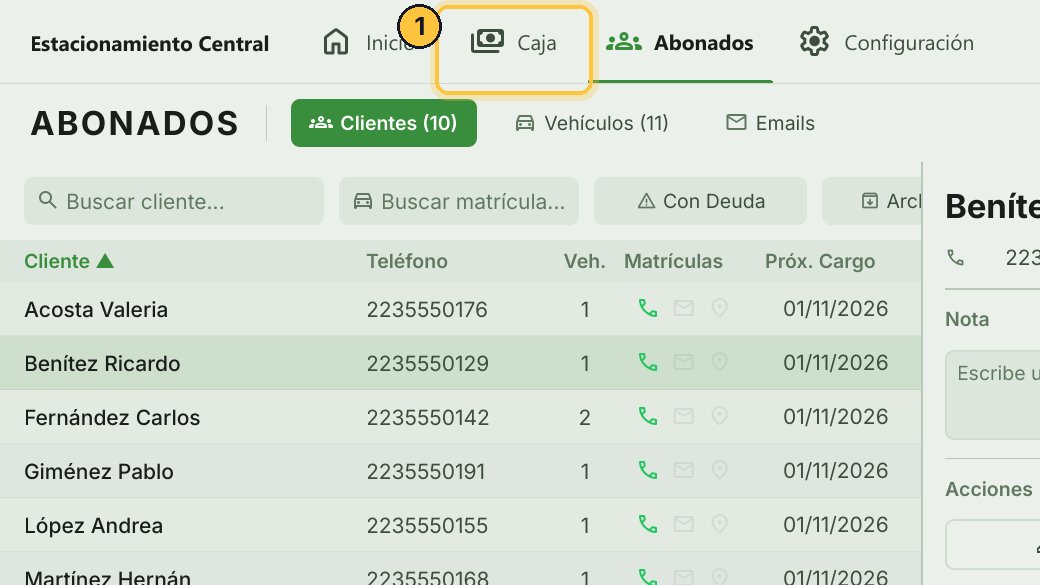Click location icon in Acosta Valeria row
Screen dimensions: 1040x585
tap(719, 308)
